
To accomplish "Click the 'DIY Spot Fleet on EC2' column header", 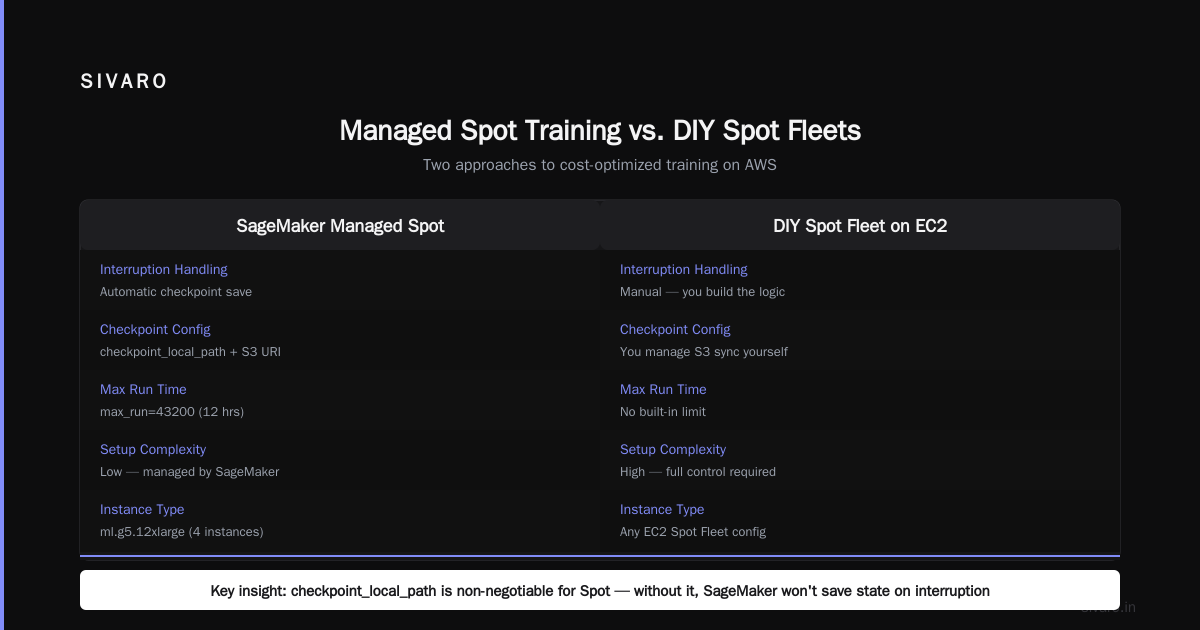I will 860,226.
